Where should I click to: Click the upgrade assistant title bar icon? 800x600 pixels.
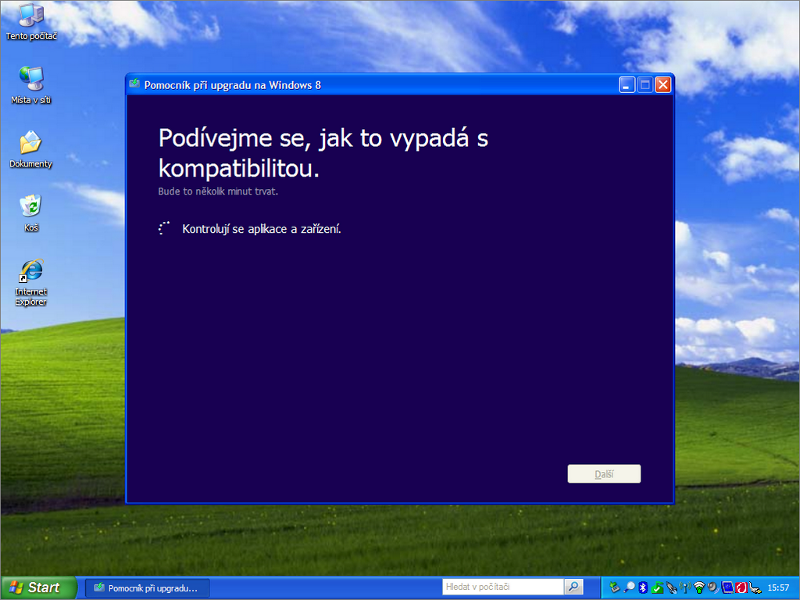135,85
